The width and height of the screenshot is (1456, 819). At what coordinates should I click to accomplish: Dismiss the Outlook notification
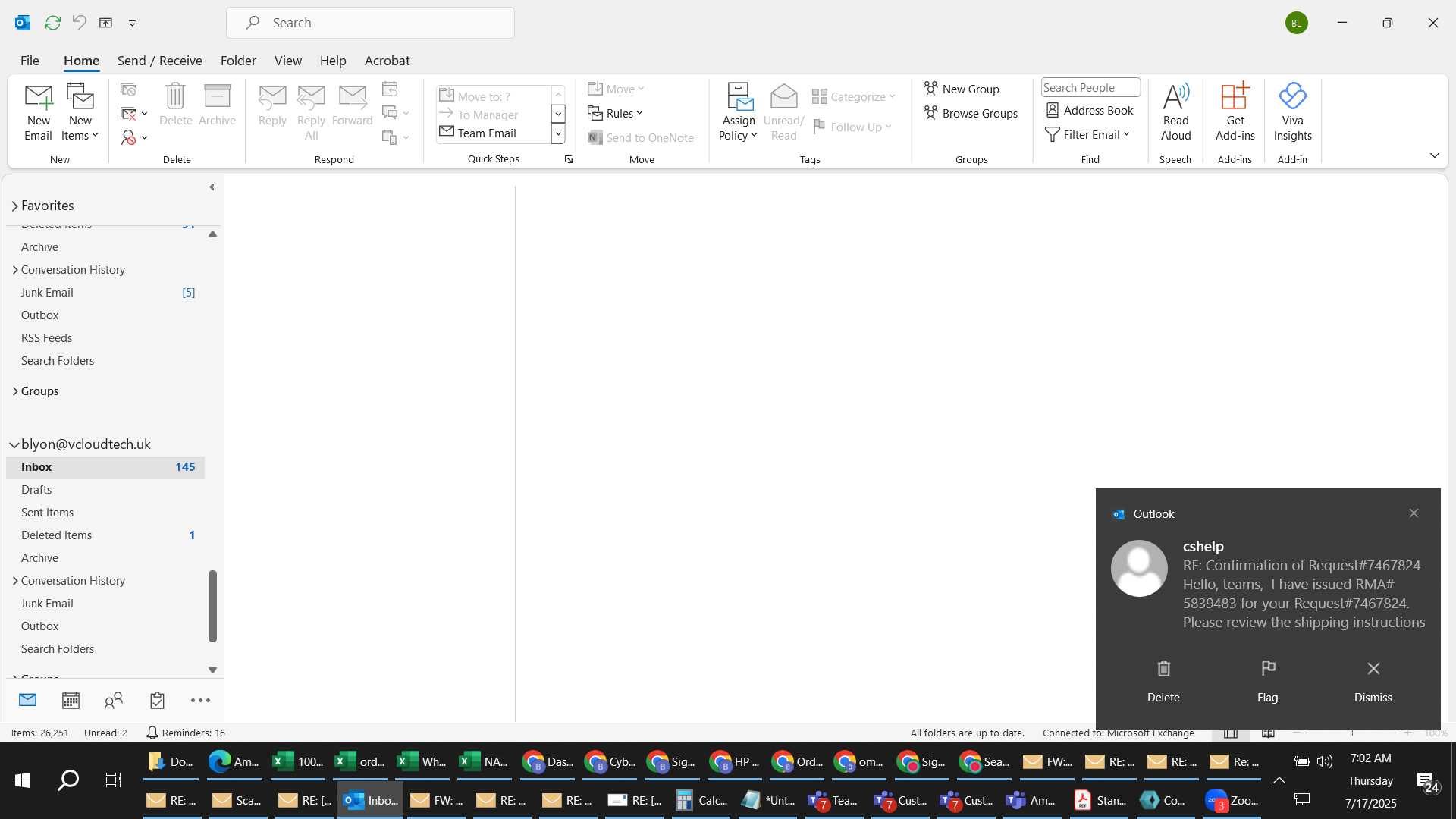[1373, 680]
